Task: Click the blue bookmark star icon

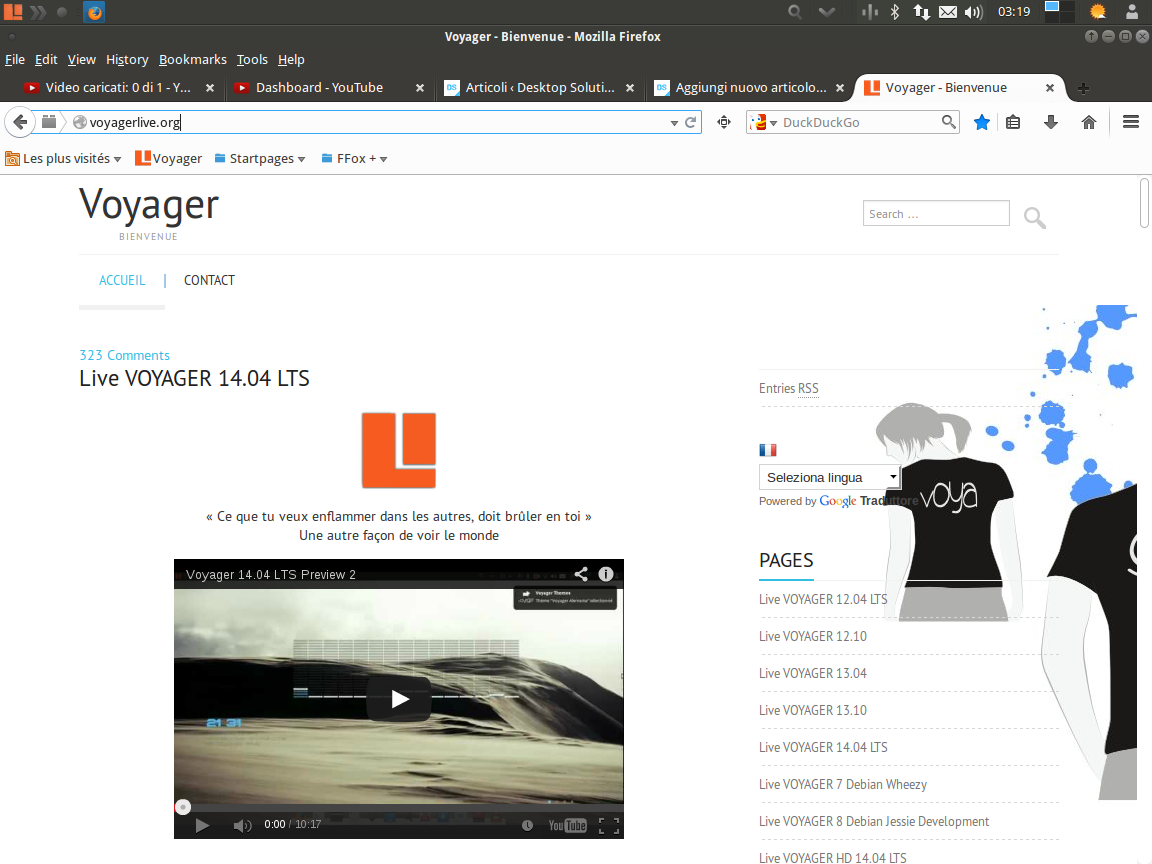Action: [x=982, y=122]
